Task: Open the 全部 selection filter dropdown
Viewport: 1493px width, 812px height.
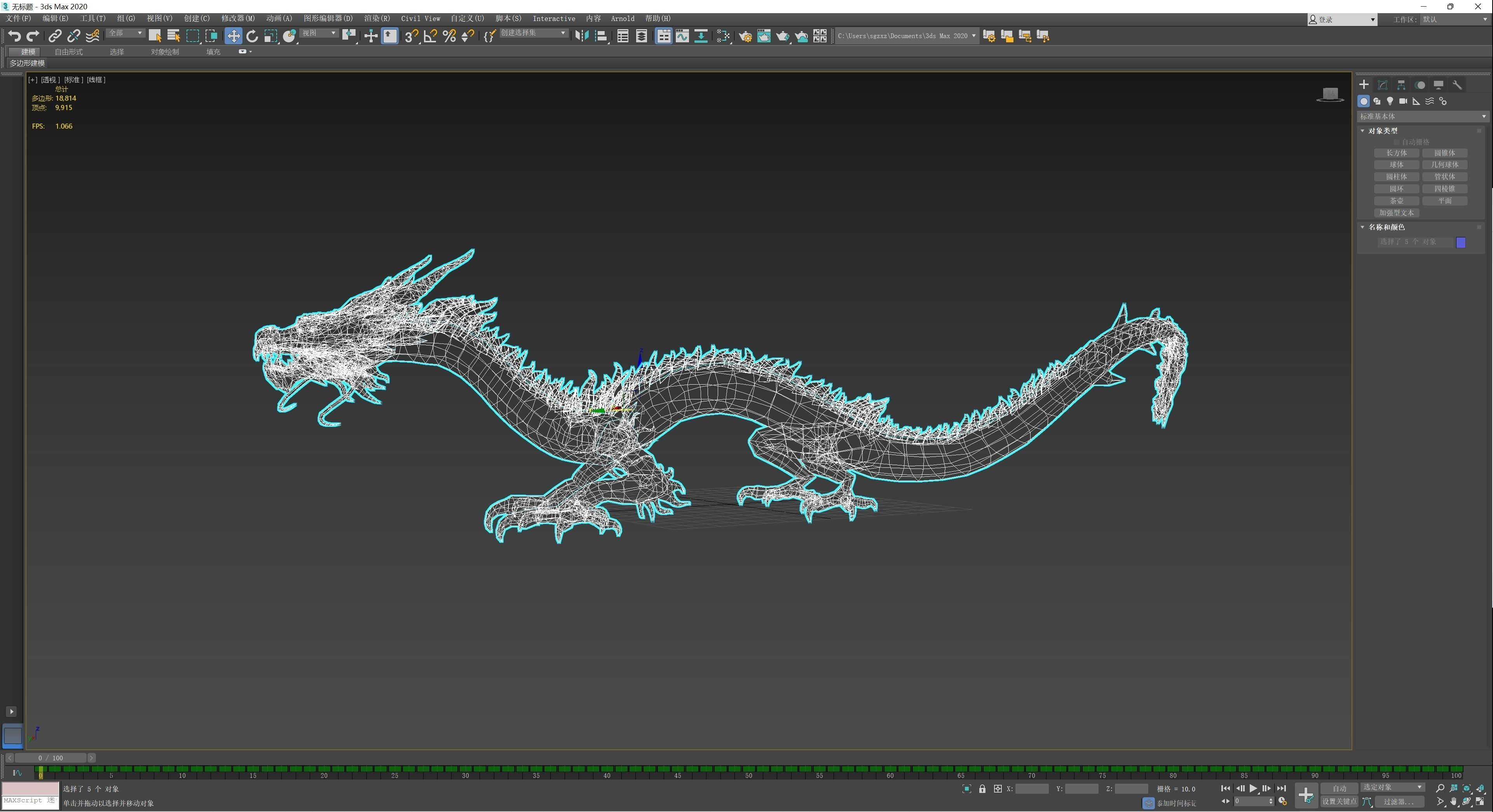Action: pyautogui.click(x=125, y=33)
